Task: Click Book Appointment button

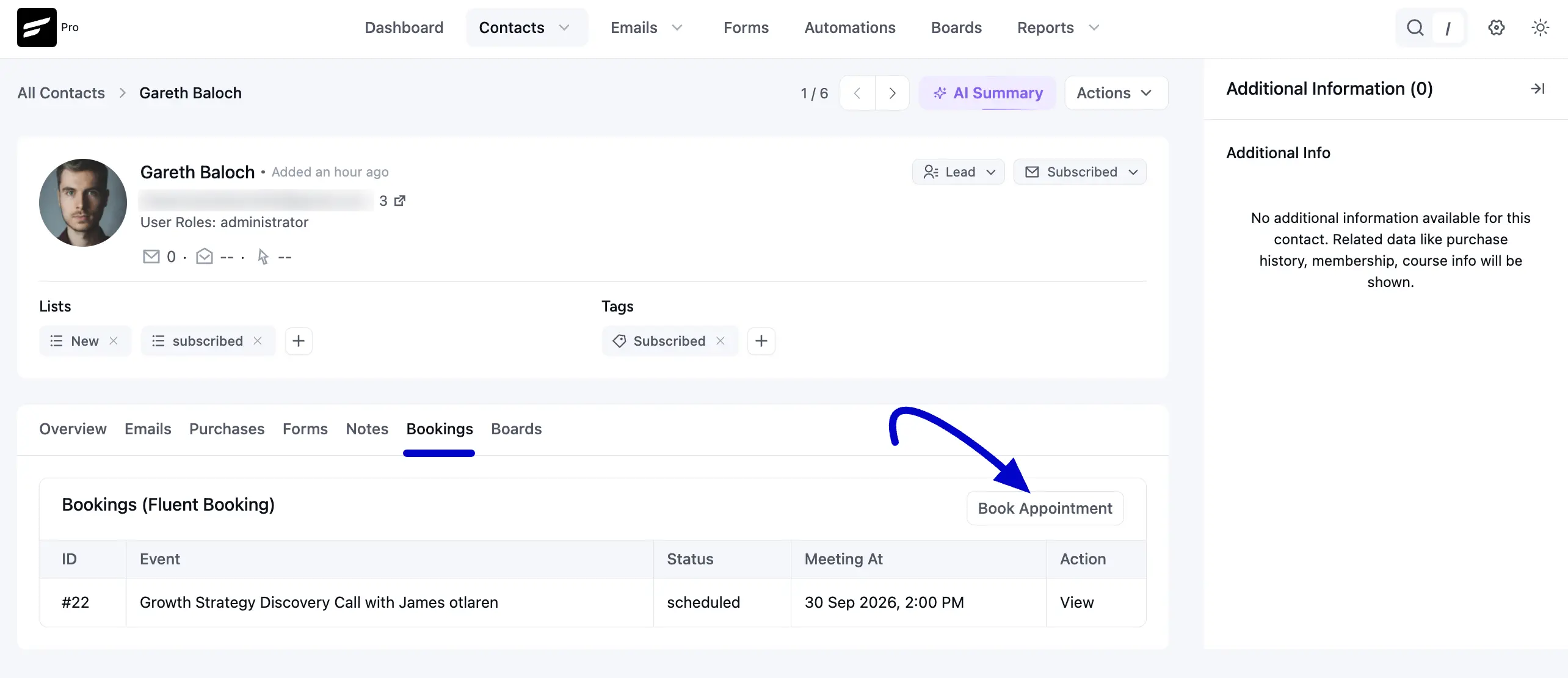Action: pos(1045,508)
